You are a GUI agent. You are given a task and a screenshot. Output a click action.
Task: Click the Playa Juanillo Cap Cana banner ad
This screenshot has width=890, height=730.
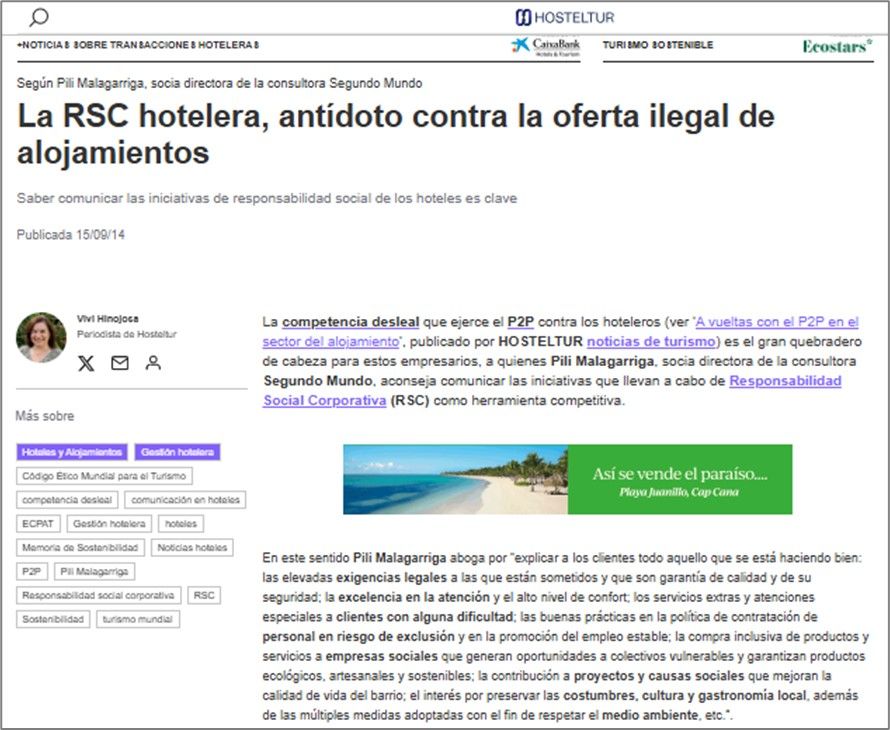click(x=568, y=479)
